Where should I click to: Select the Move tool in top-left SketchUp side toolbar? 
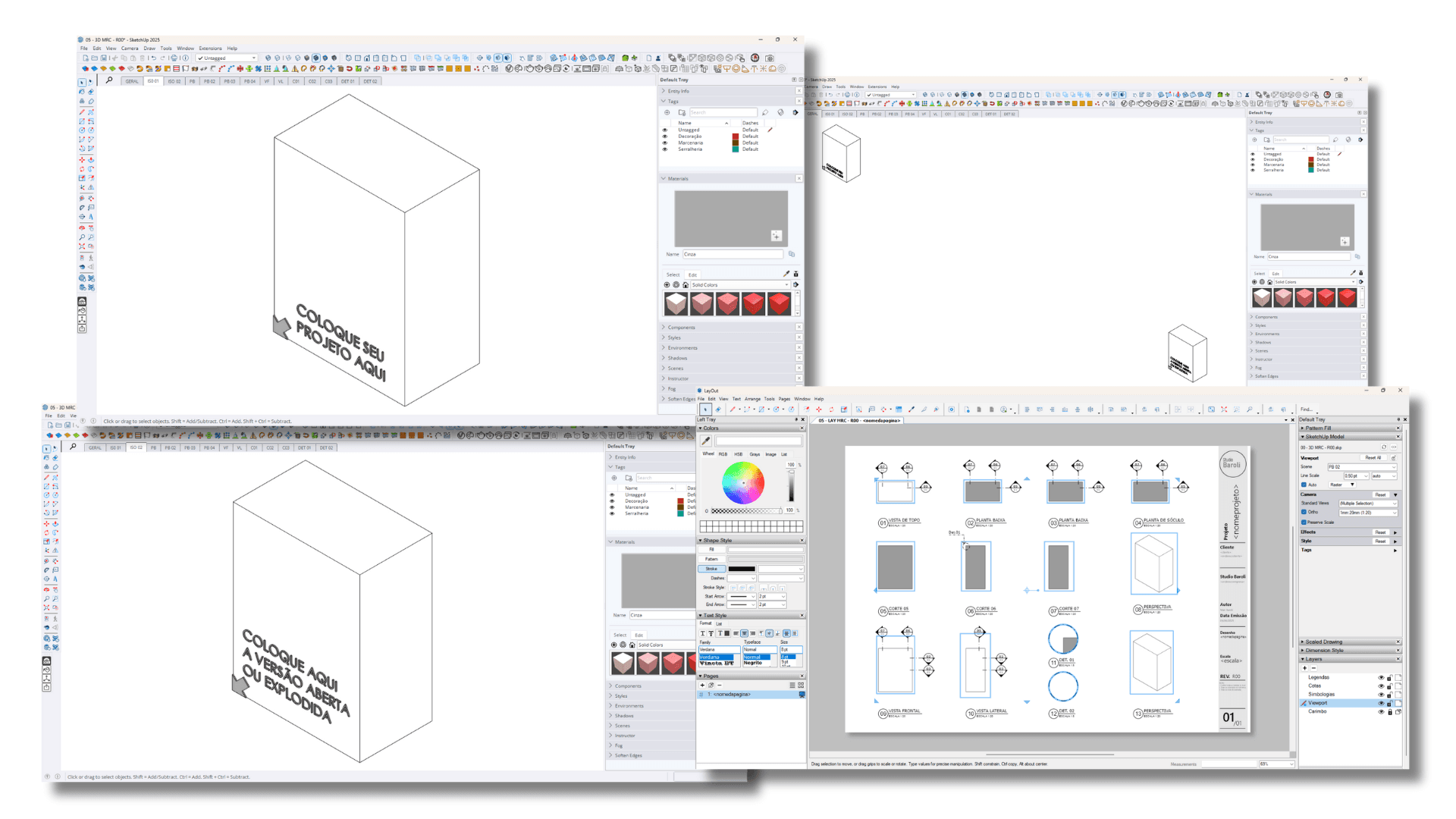click(x=83, y=160)
